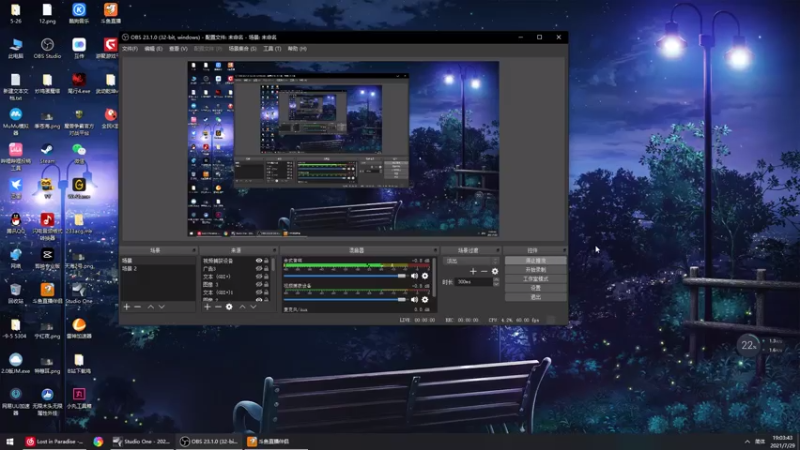Show hidden system tray icons chevron
800x450 pixels.
[747, 441]
